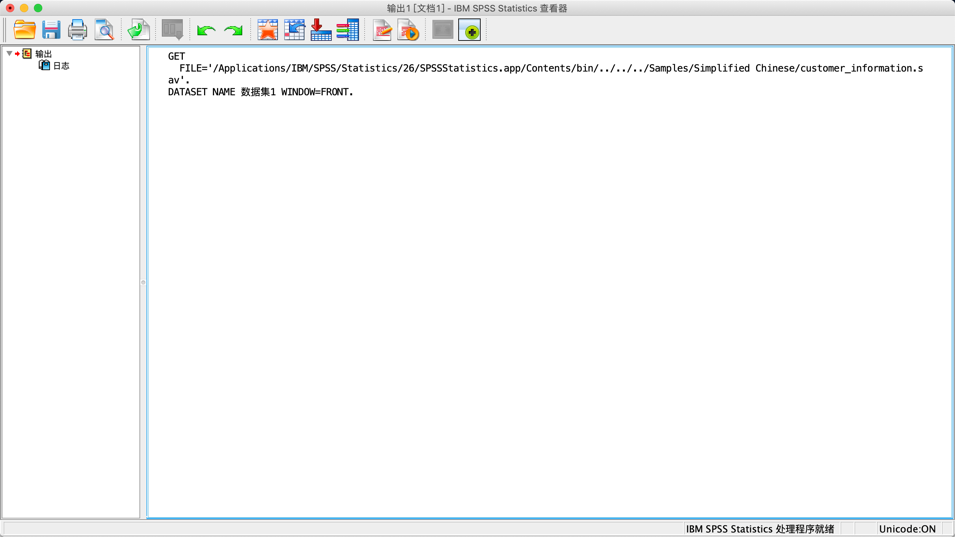Click the grayed designate window icon

point(443,30)
